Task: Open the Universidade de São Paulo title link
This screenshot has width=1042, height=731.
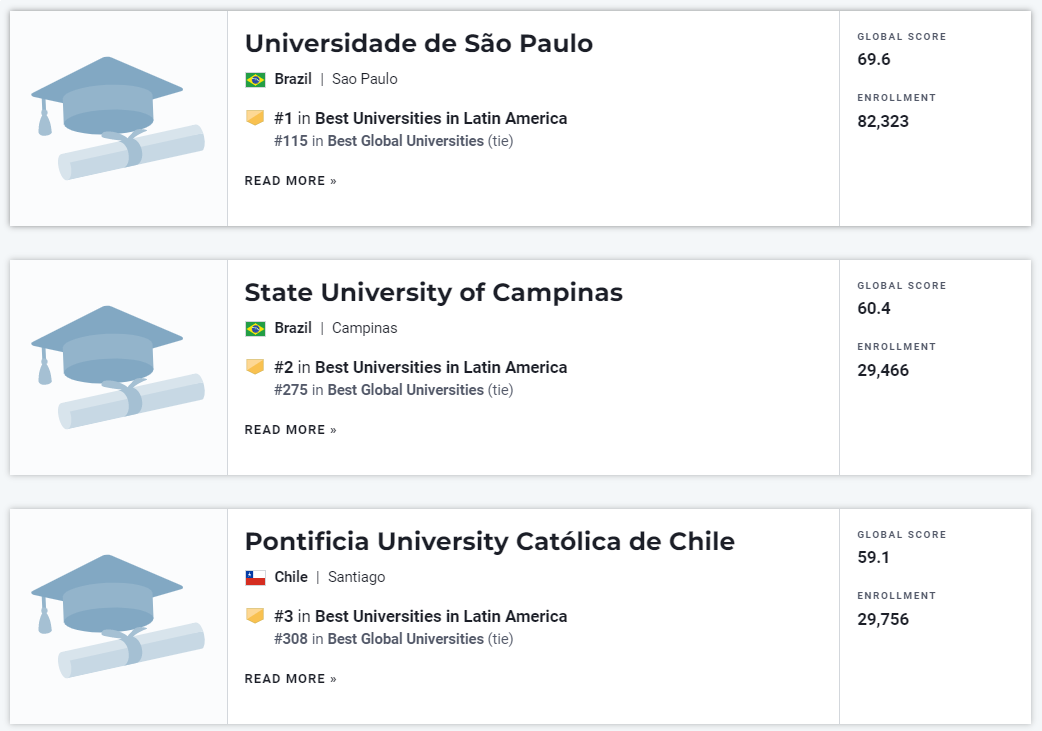Action: click(x=419, y=44)
